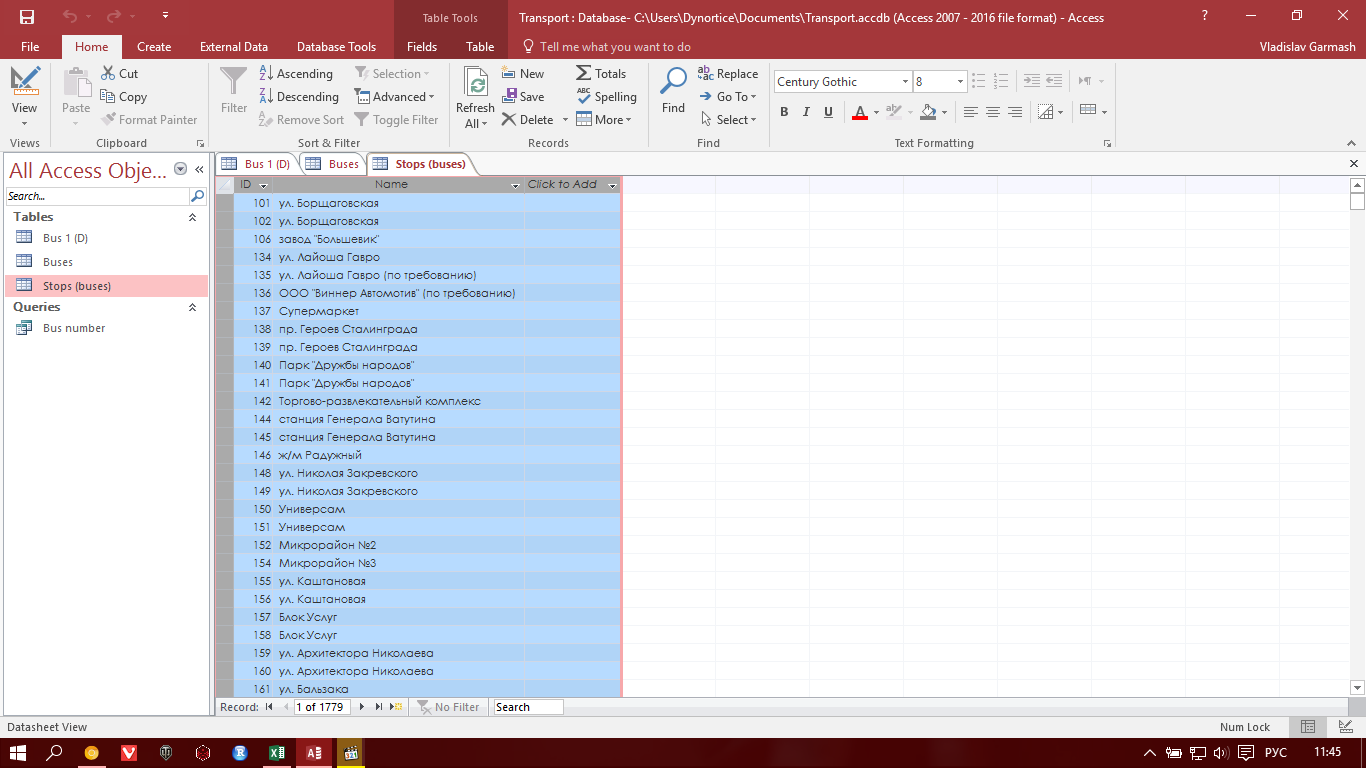Viewport: 1366px width, 768px height.
Task: Apply Bold formatting
Action: (x=784, y=112)
